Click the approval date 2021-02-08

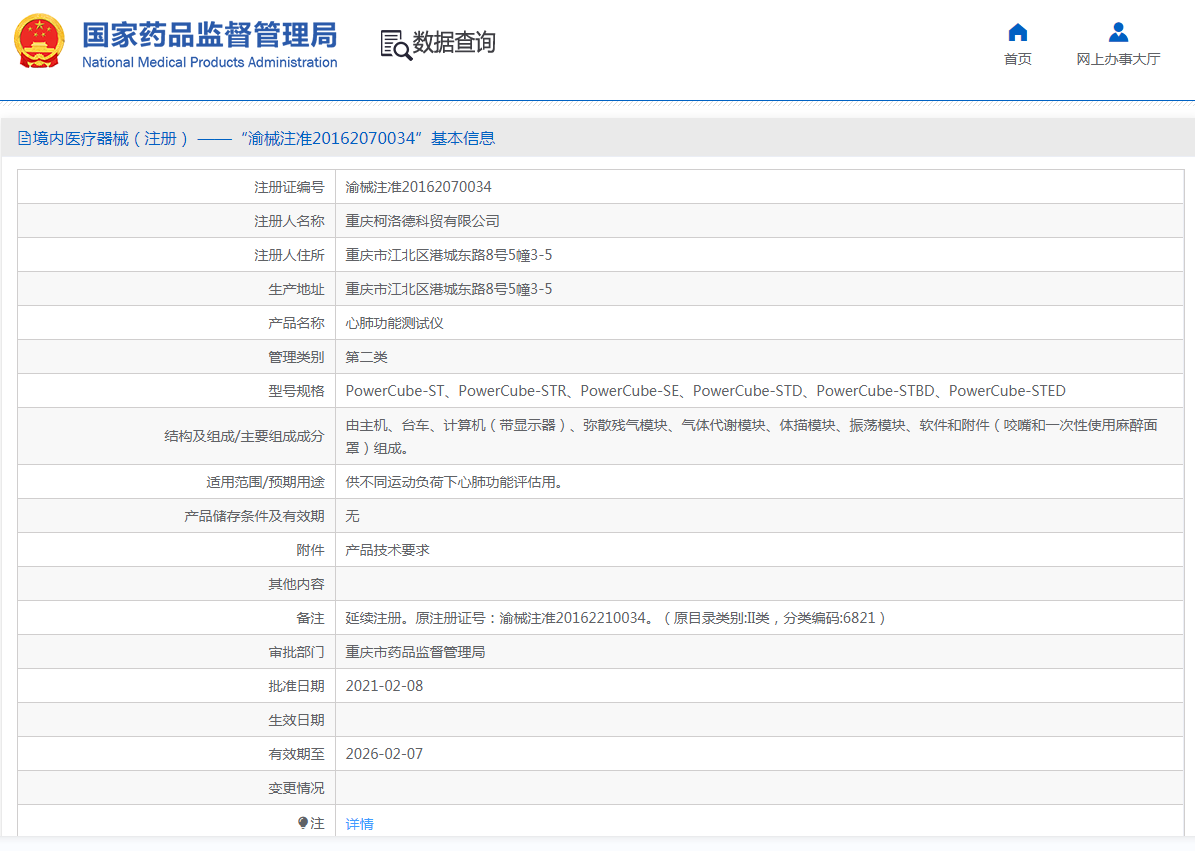384,686
